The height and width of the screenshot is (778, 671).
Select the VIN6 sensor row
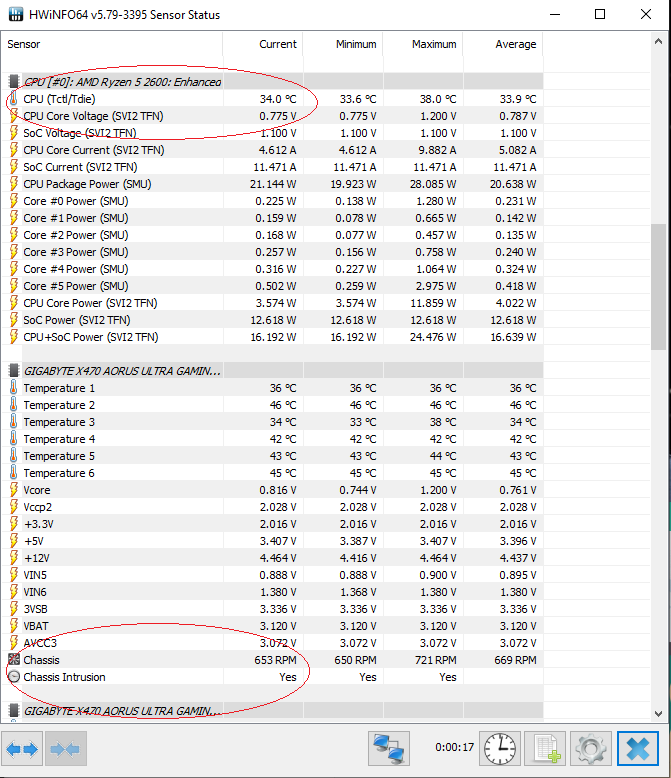click(x=272, y=591)
